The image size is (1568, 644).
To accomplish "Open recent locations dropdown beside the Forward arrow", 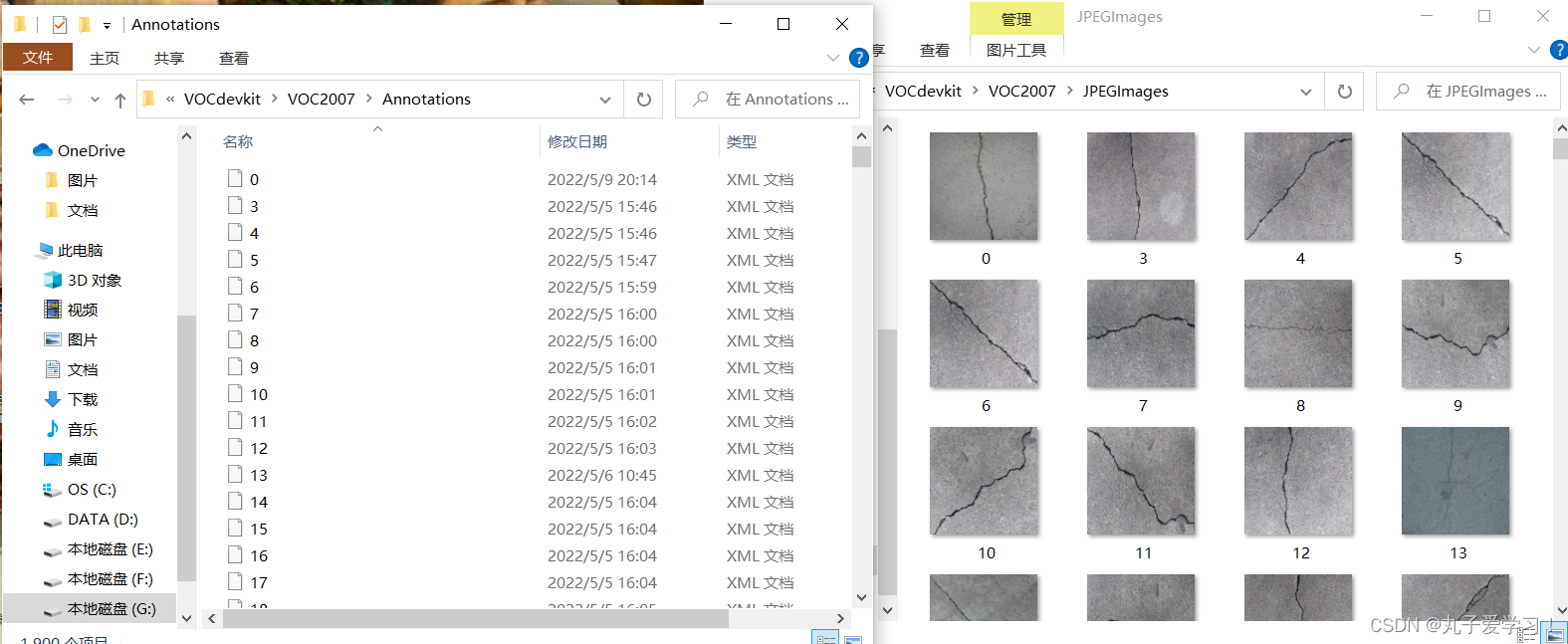I will coord(95,100).
